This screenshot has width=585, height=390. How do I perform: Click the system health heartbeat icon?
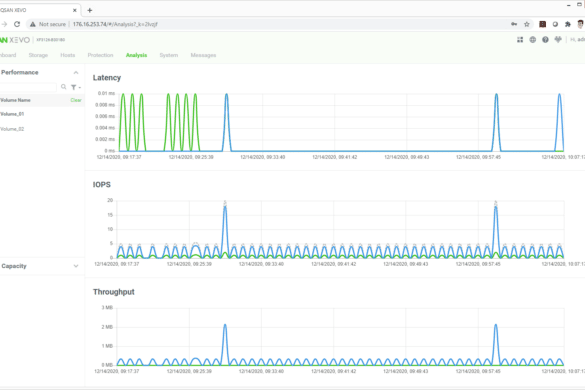point(558,40)
